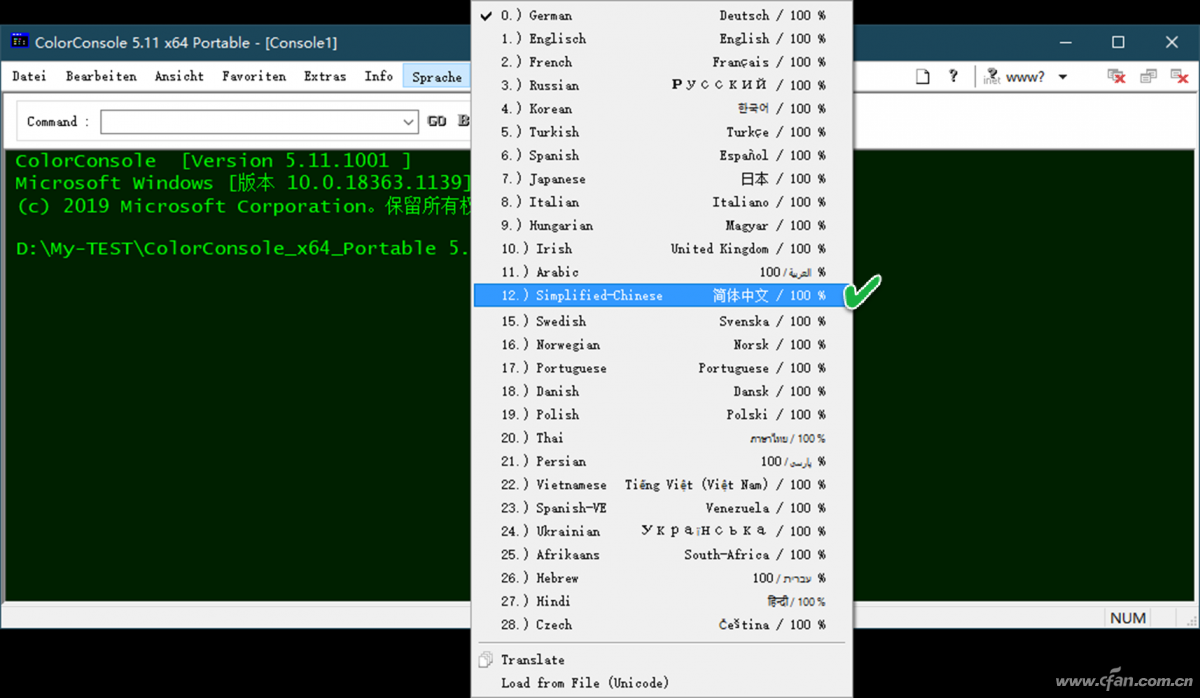Click the close current console icon at far right

pyautogui.click(x=1179, y=77)
